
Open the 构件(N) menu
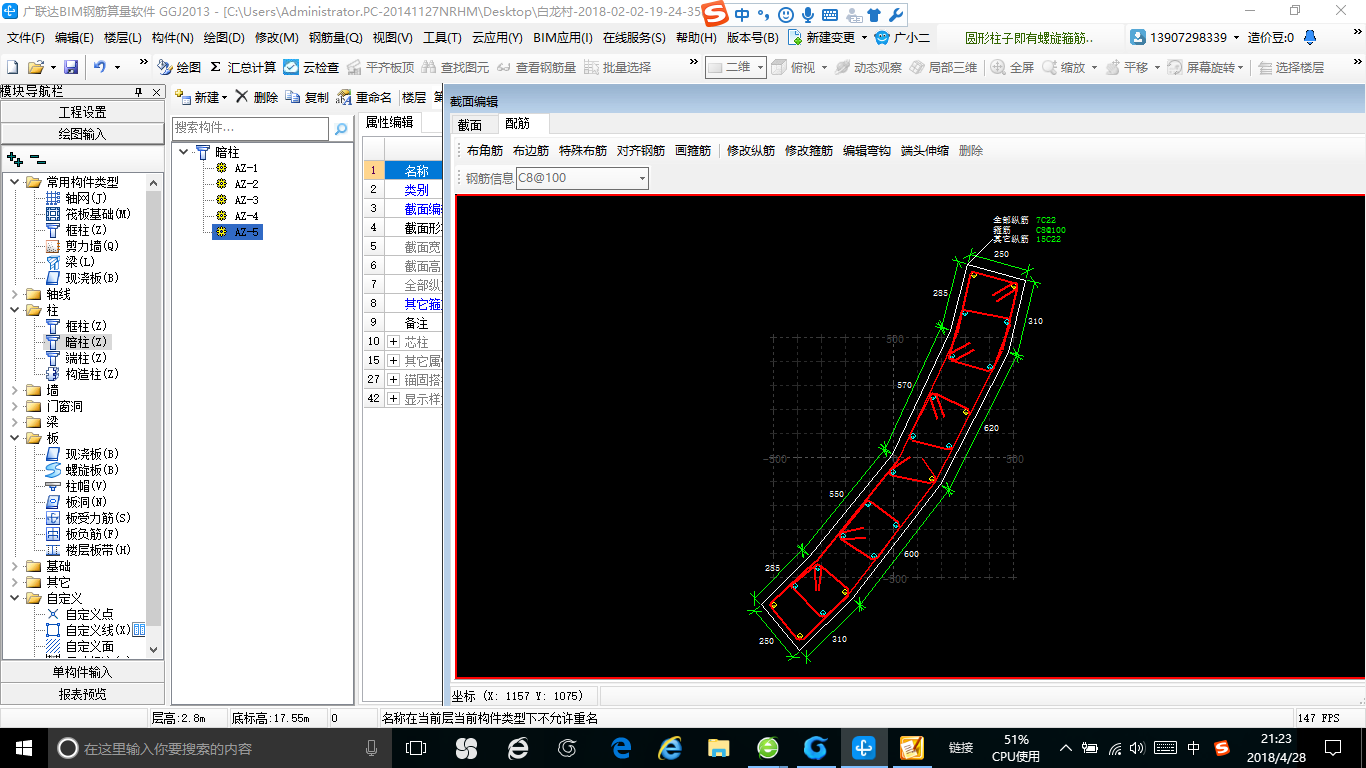click(x=172, y=37)
